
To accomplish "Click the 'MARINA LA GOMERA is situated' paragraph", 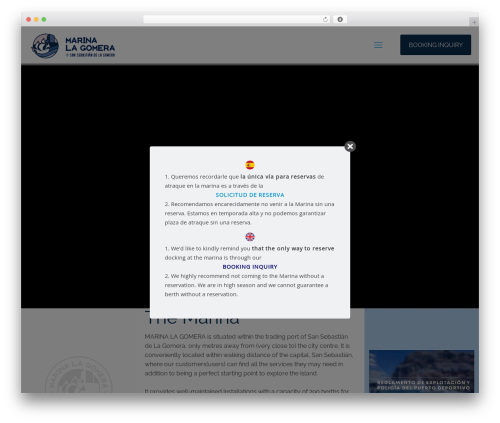I will (x=248, y=355).
